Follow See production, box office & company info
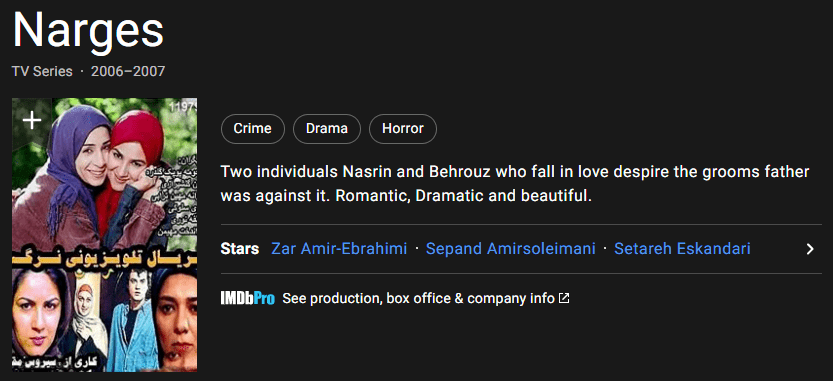833x381 pixels. tap(418, 299)
